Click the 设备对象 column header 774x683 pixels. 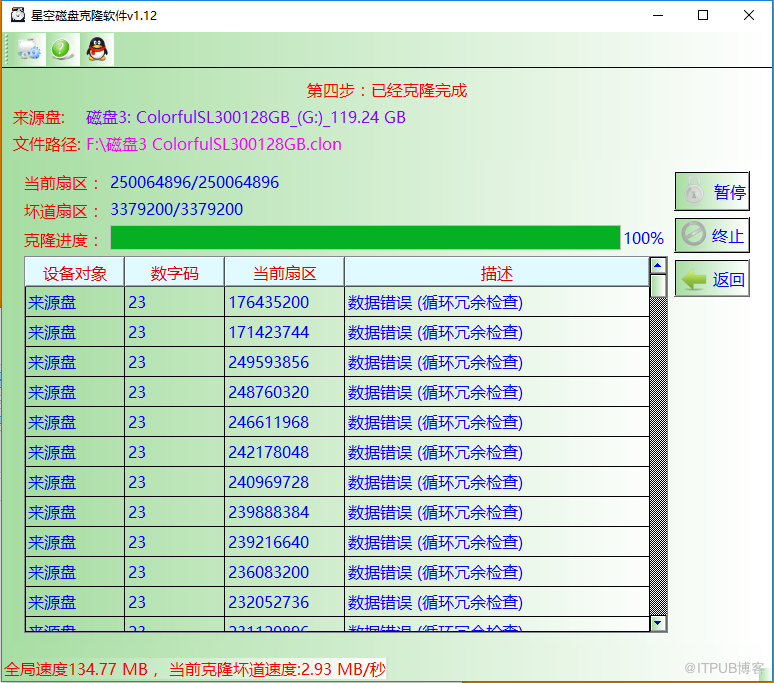(75, 273)
